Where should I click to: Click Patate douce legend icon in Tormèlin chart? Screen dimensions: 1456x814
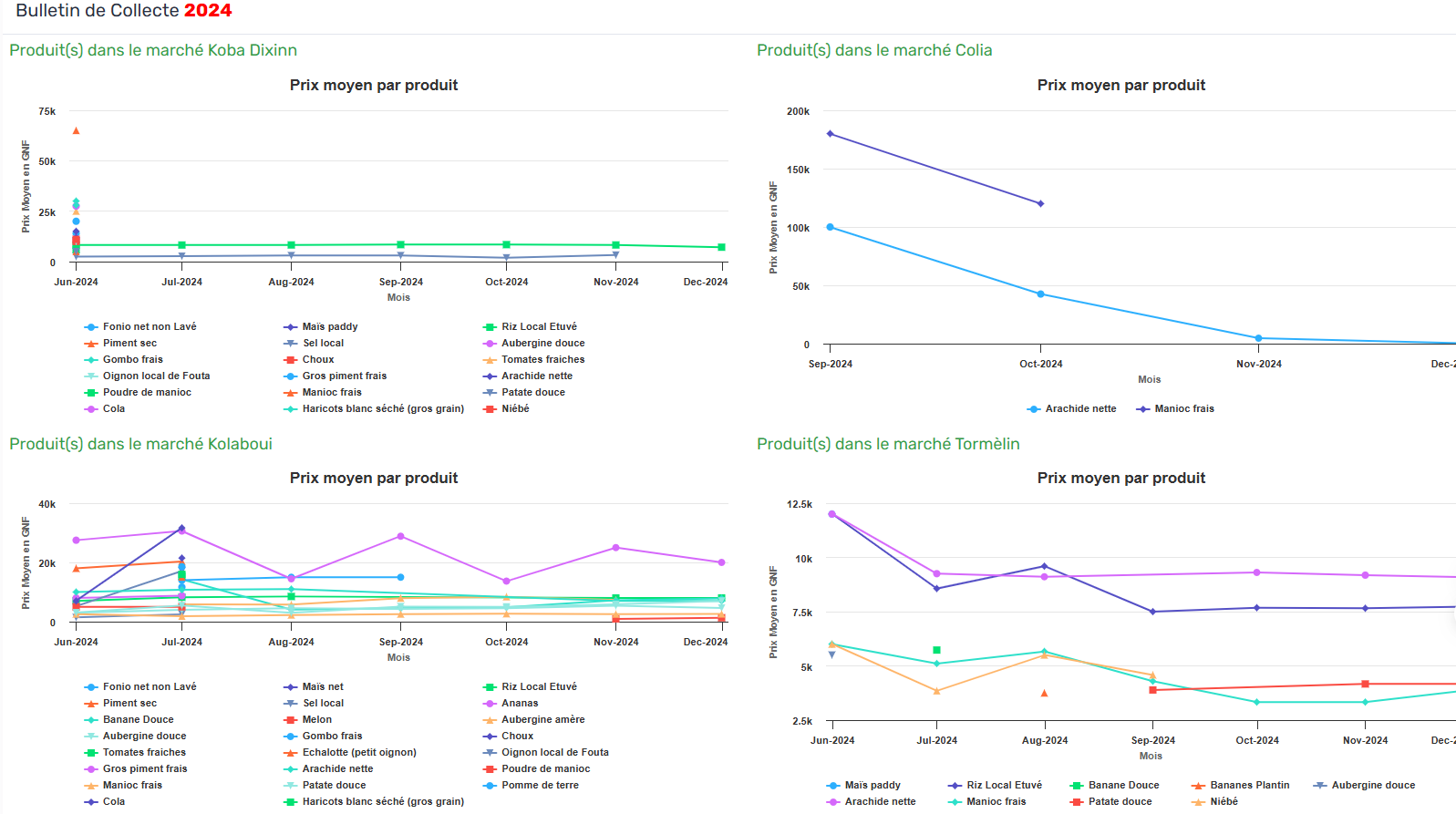click(1077, 802)
